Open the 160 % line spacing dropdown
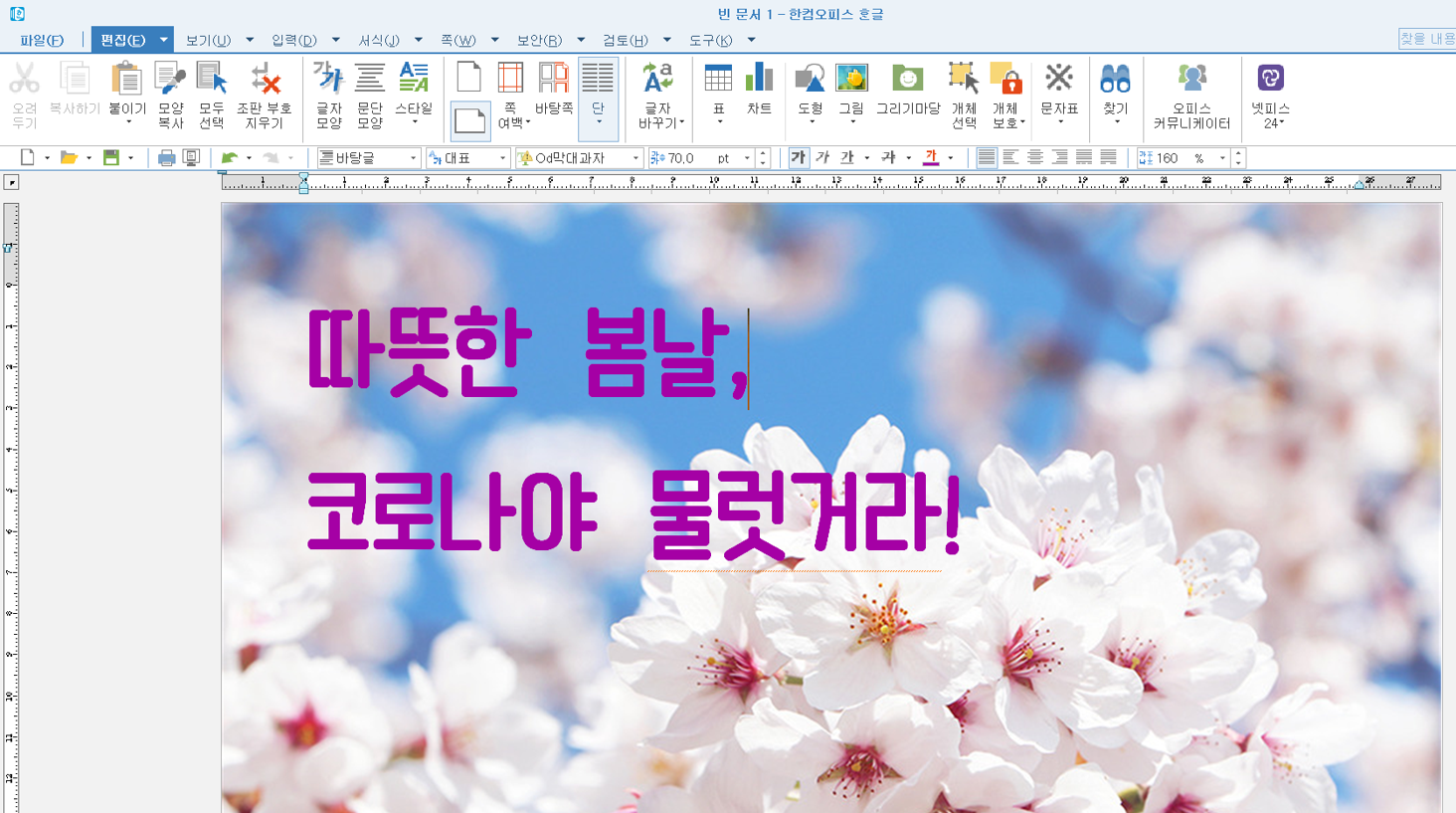This screenshot has width=1456, height=813. pos(1182,157)
